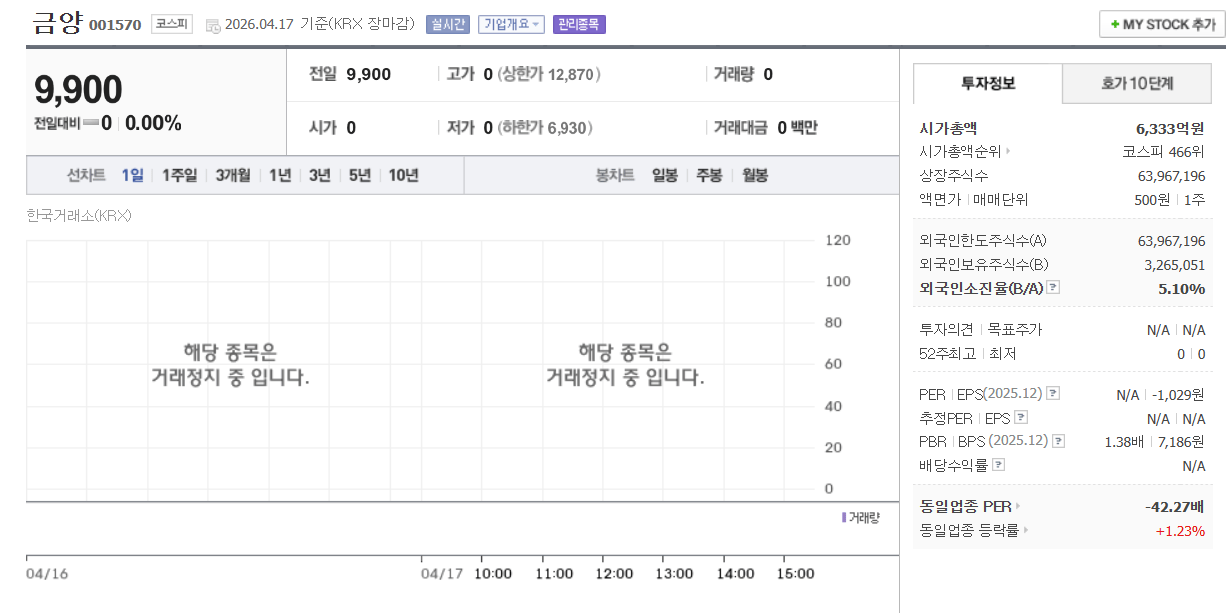Click the MY STOCK 추가 button
This screenshot has height=613, width=1232.
[1164, 24]
